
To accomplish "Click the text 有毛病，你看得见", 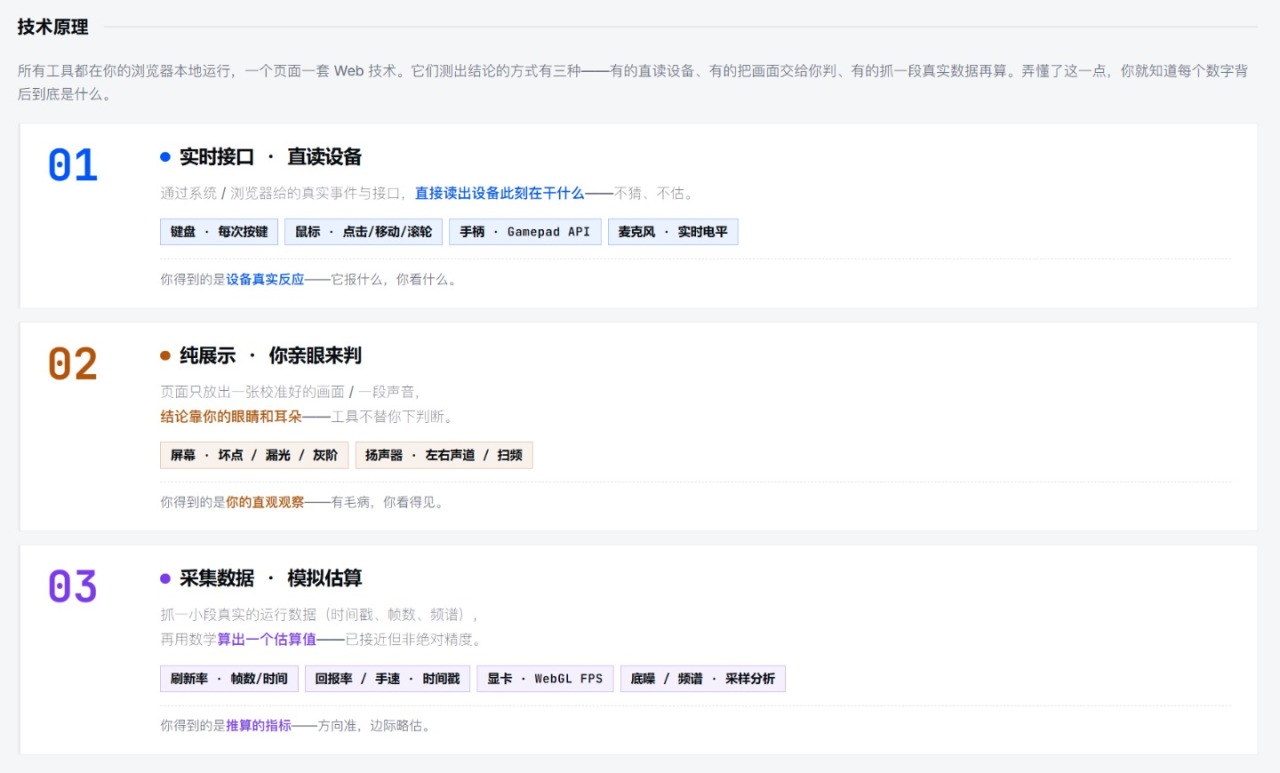I will (x=387, y=503).
